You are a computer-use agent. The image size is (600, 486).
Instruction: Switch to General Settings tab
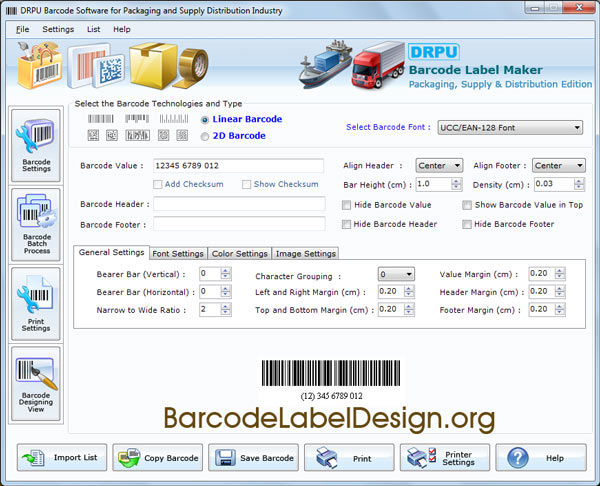(x=111, y=253)
